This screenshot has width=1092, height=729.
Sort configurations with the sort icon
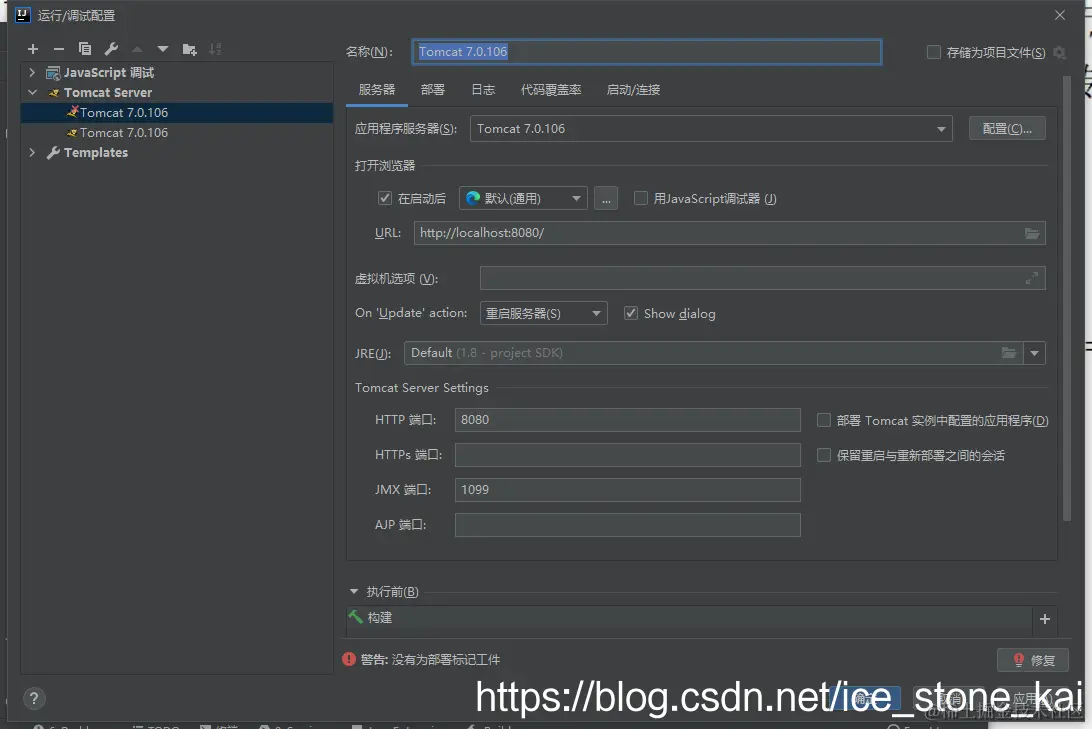pos(215,49)
